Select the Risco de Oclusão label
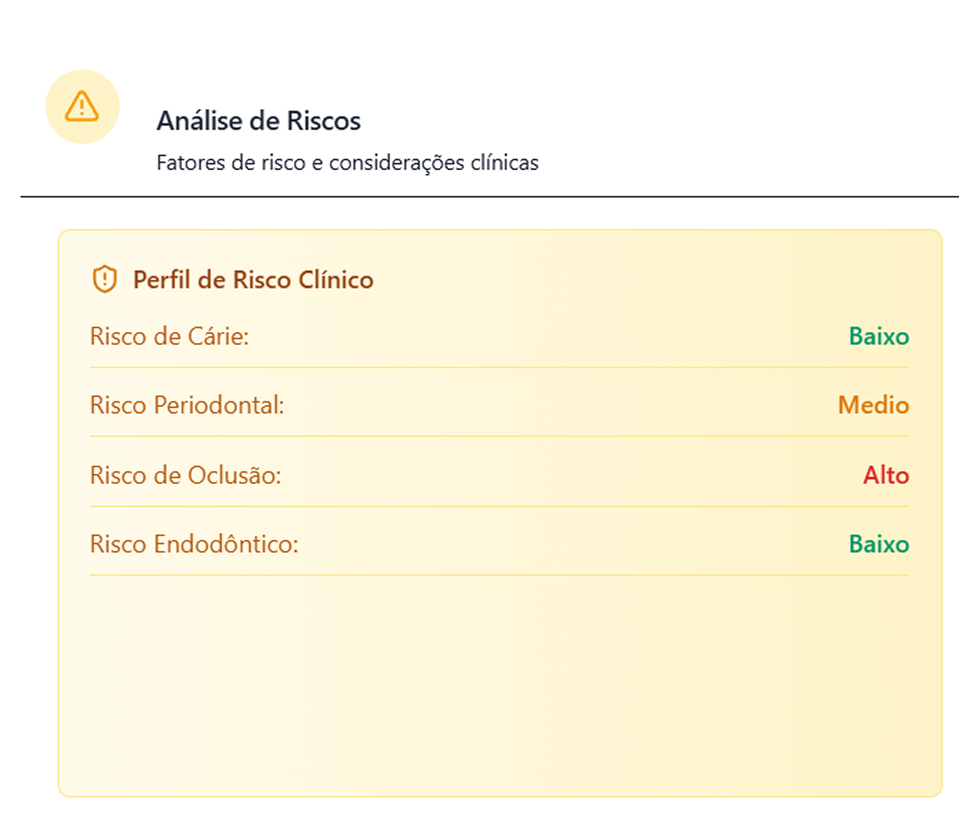The height and width of the screenshot is (825, 979). [x=185, y=475]
